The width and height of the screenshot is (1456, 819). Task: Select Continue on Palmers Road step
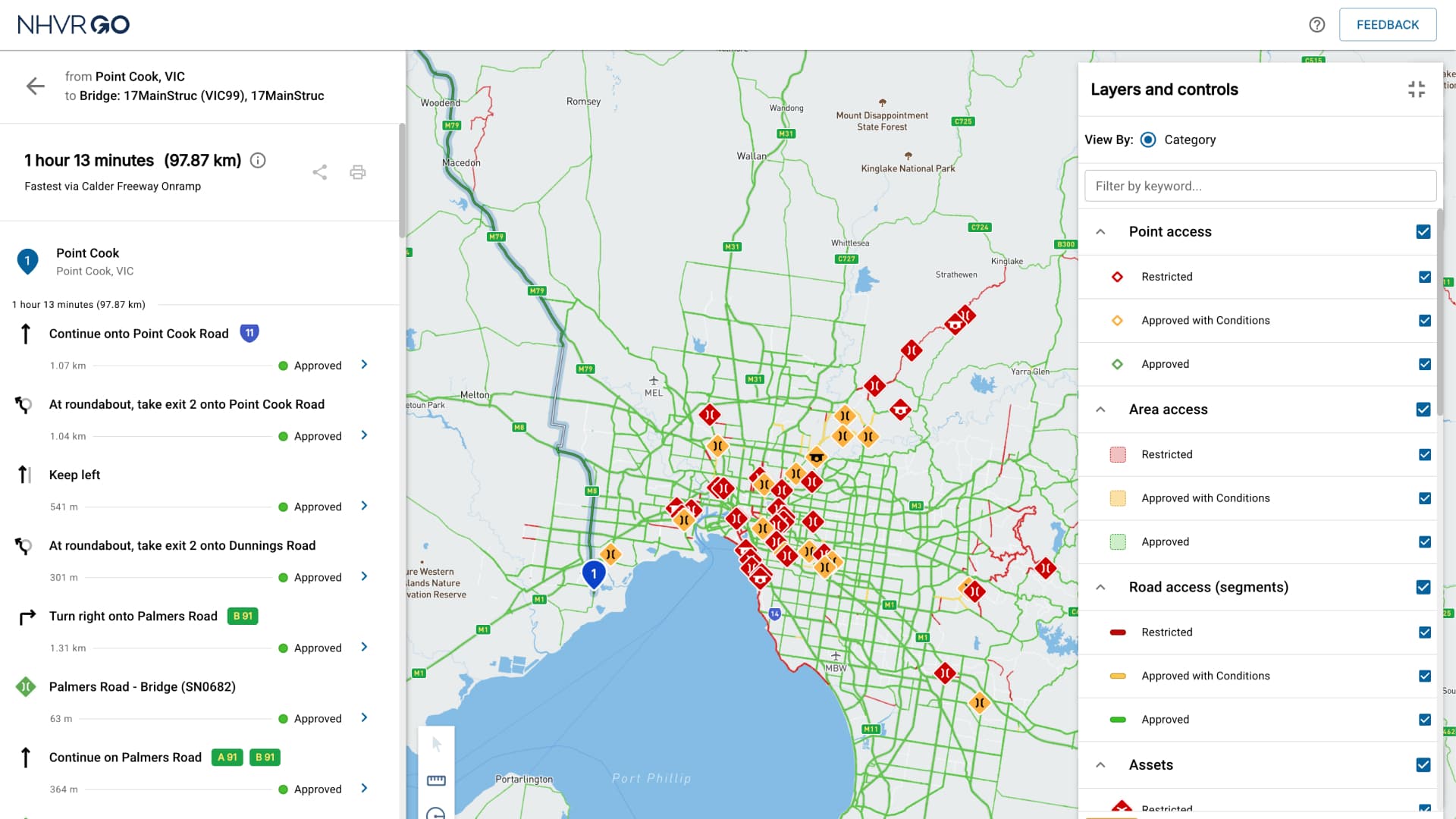pos(199,772)
